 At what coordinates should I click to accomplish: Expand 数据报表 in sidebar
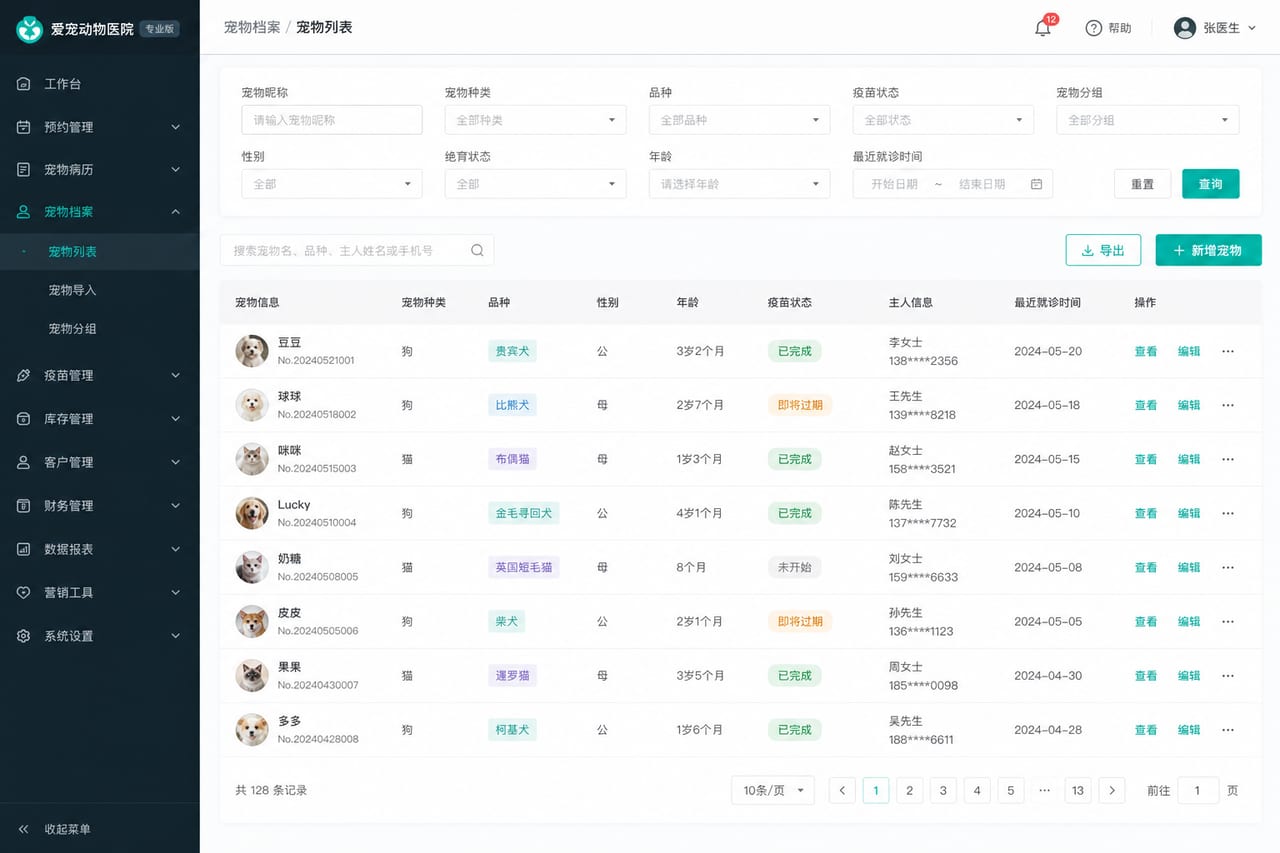(100, 549)
